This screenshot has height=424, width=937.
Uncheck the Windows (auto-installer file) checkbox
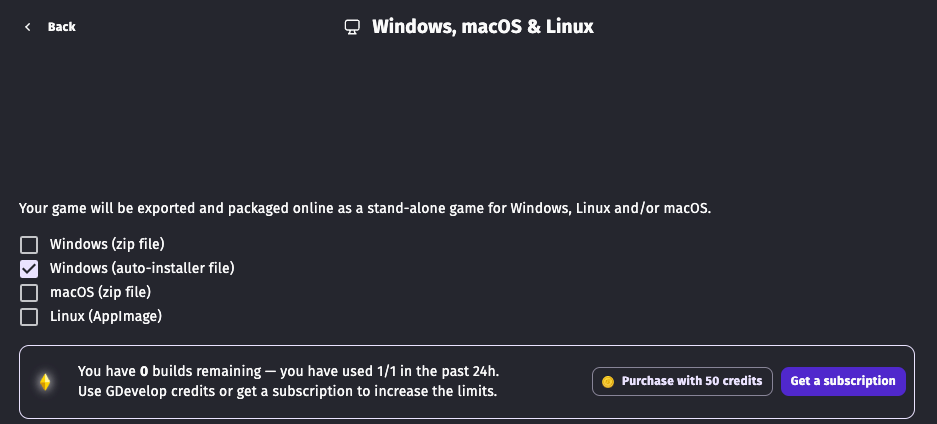tap(29, 268)
